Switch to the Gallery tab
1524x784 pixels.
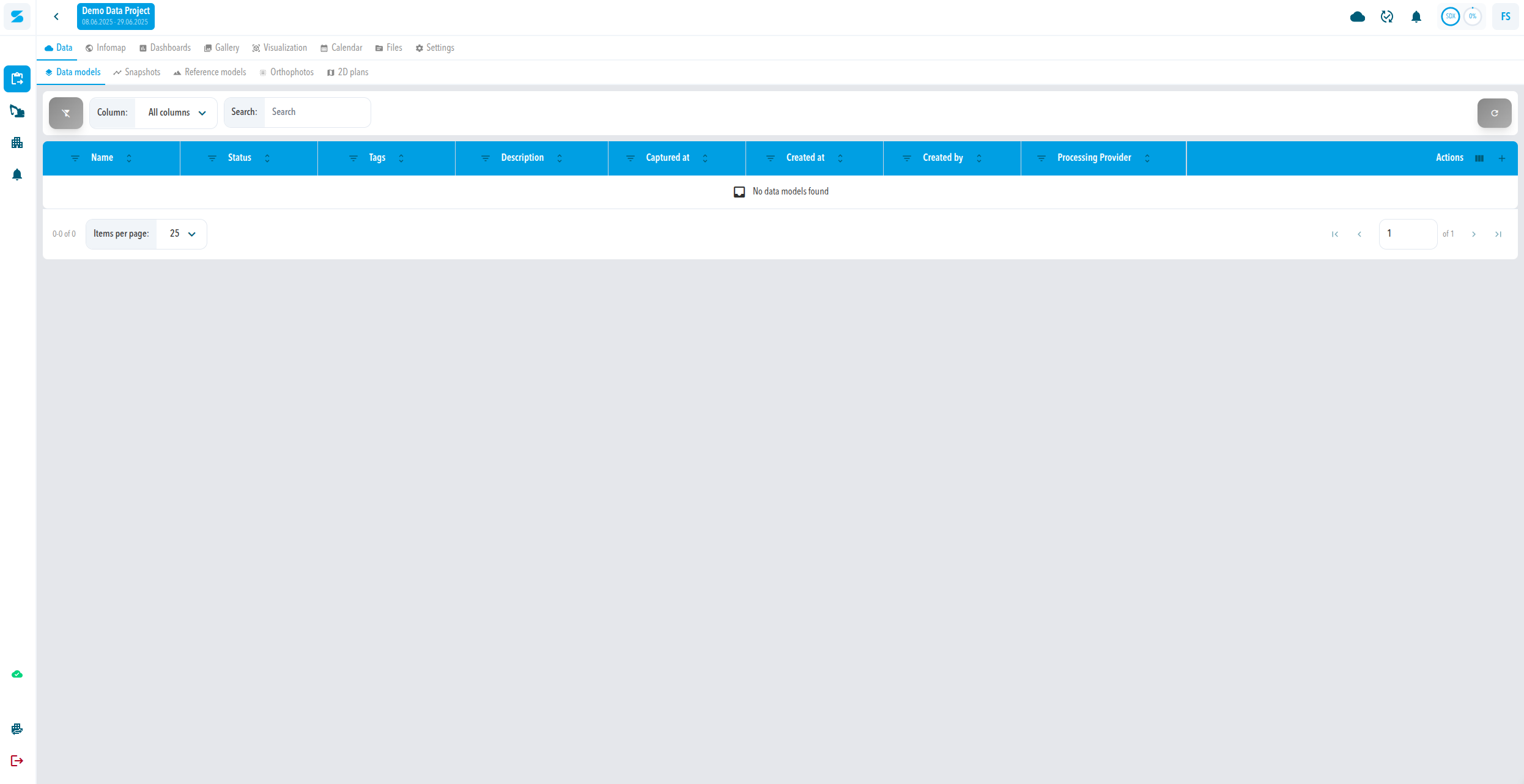point(221,48)
